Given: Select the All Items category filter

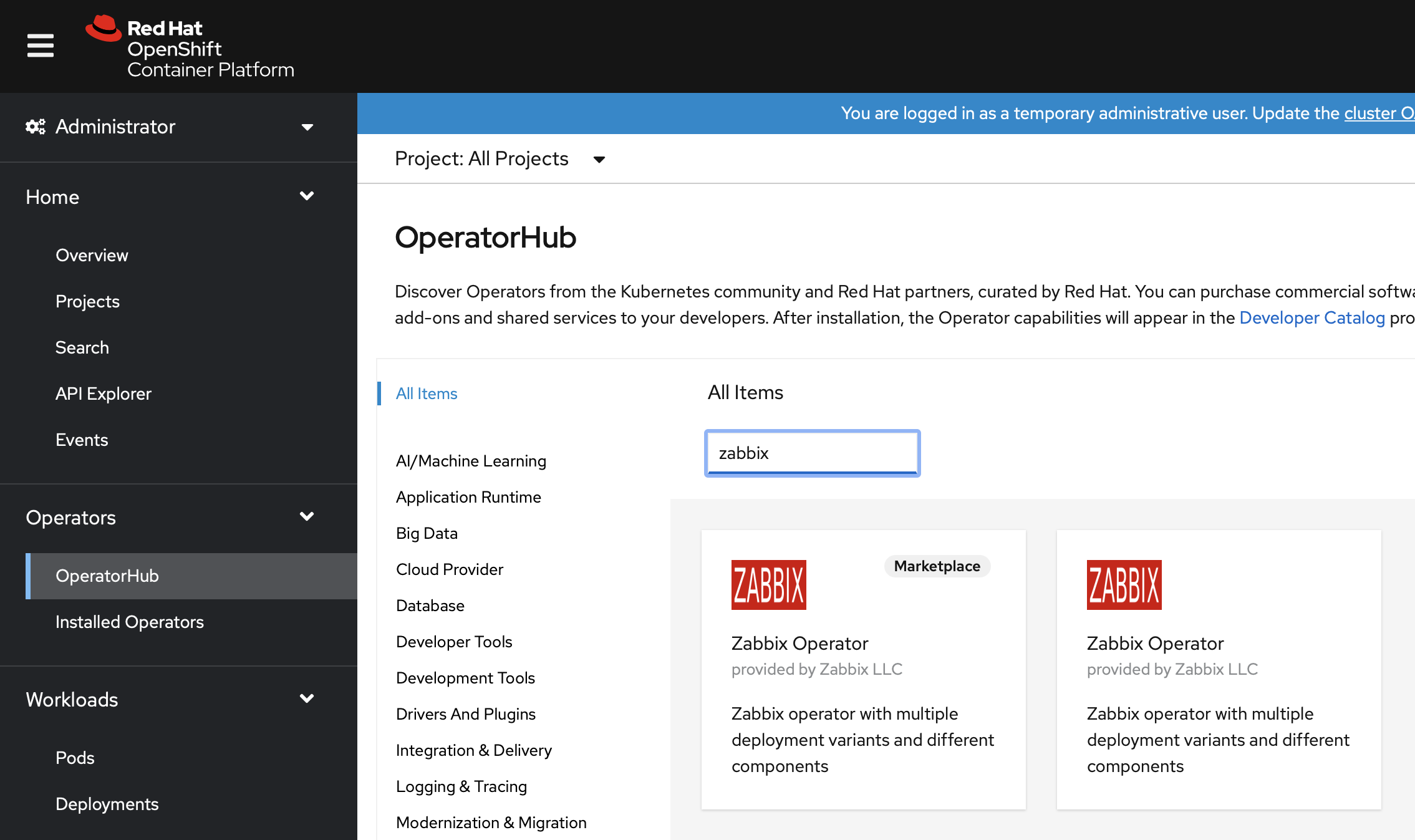Looking at the screenshot, I should [427, 393].
